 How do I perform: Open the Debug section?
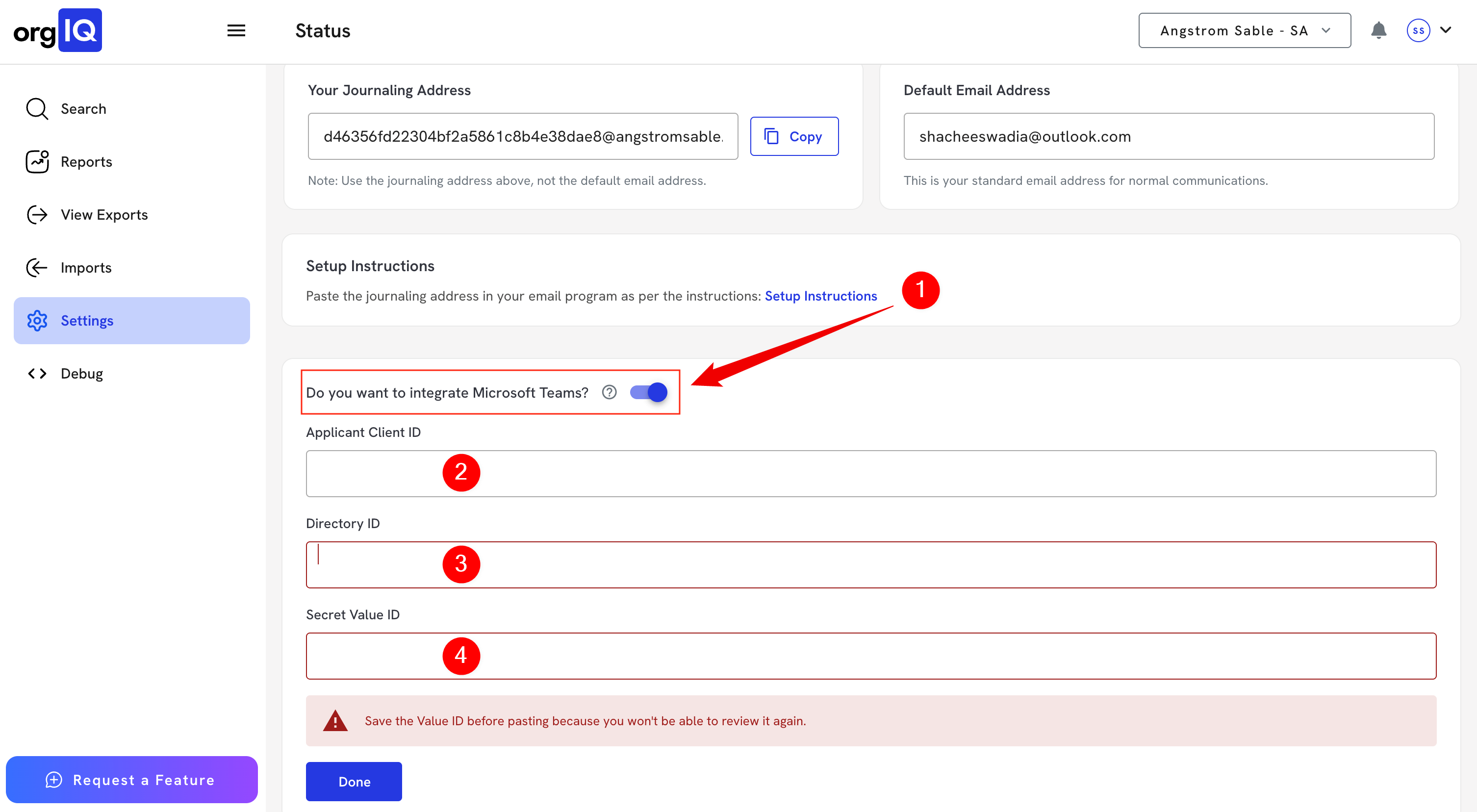pyautogui.click(x=132, y=373)
